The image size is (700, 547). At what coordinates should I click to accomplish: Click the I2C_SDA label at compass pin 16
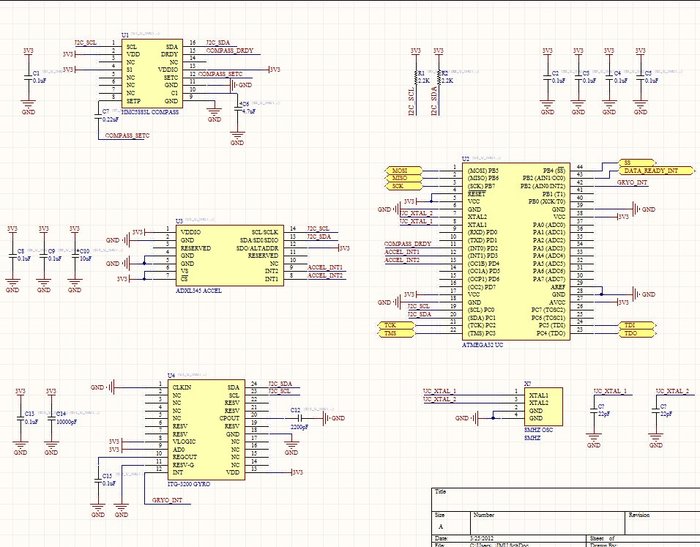coord(218,42)
